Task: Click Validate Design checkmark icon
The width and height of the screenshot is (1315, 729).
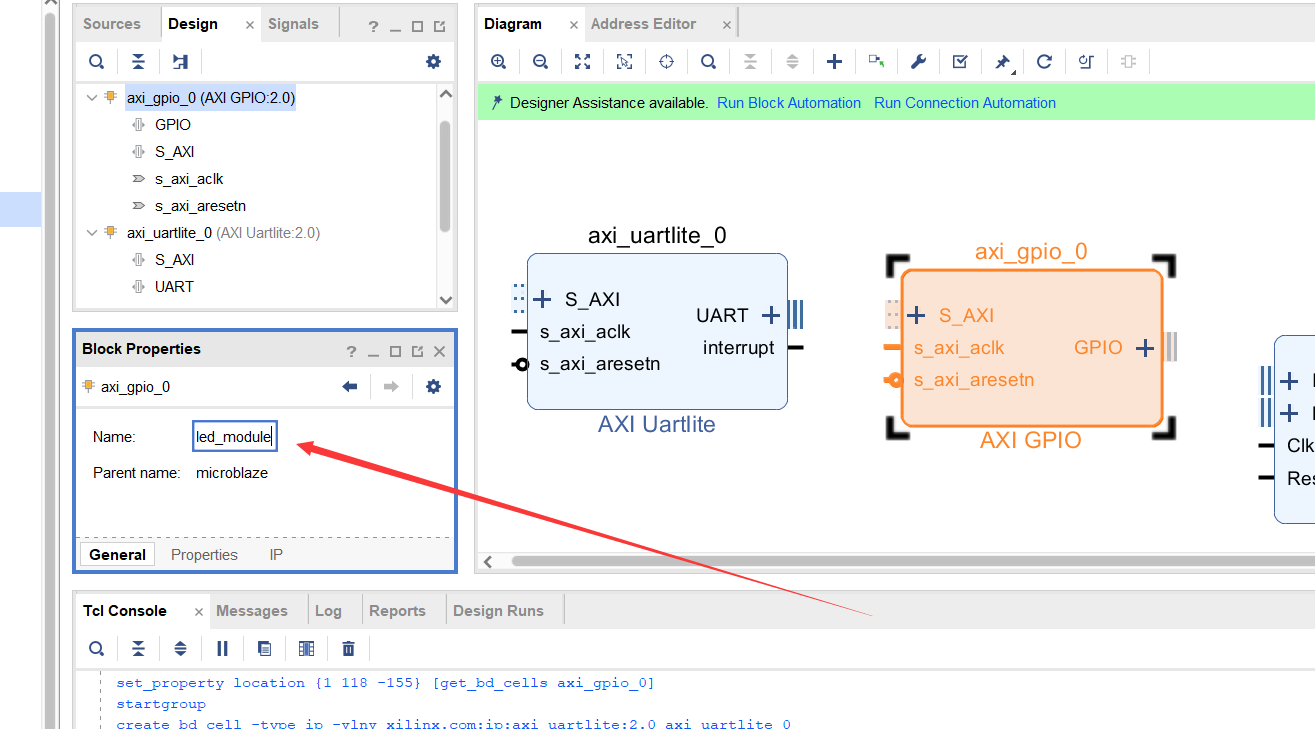Action: [x=960, y=62]
